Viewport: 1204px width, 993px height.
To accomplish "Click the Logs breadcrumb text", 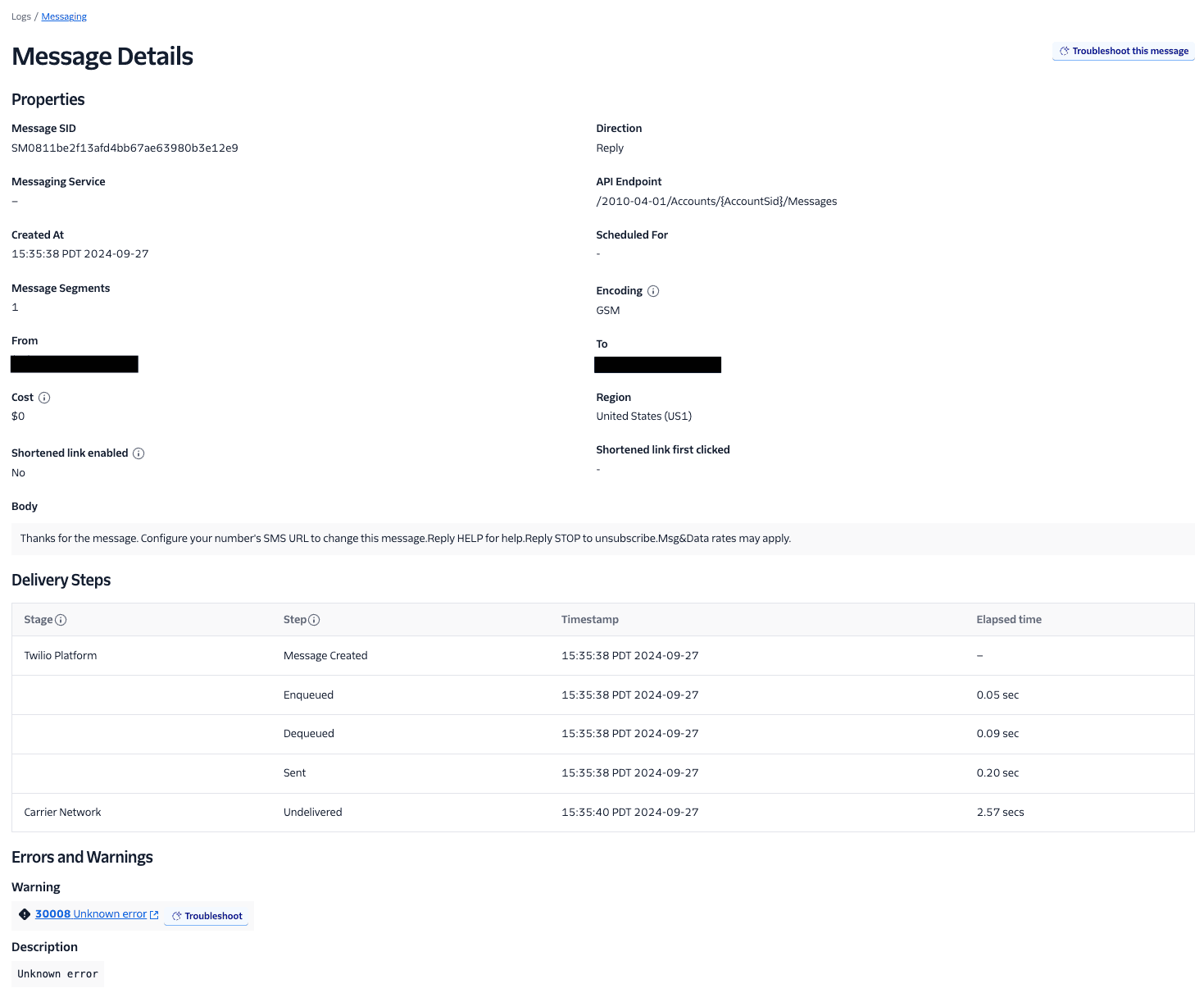I will tap(20, 16).
